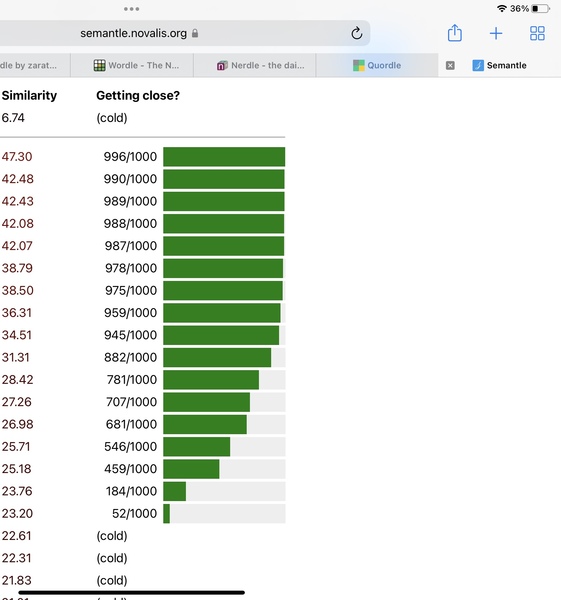This screenshot has width=561, height=600.
Task: Click the 996/1000 progress bar
Action: 224,157
